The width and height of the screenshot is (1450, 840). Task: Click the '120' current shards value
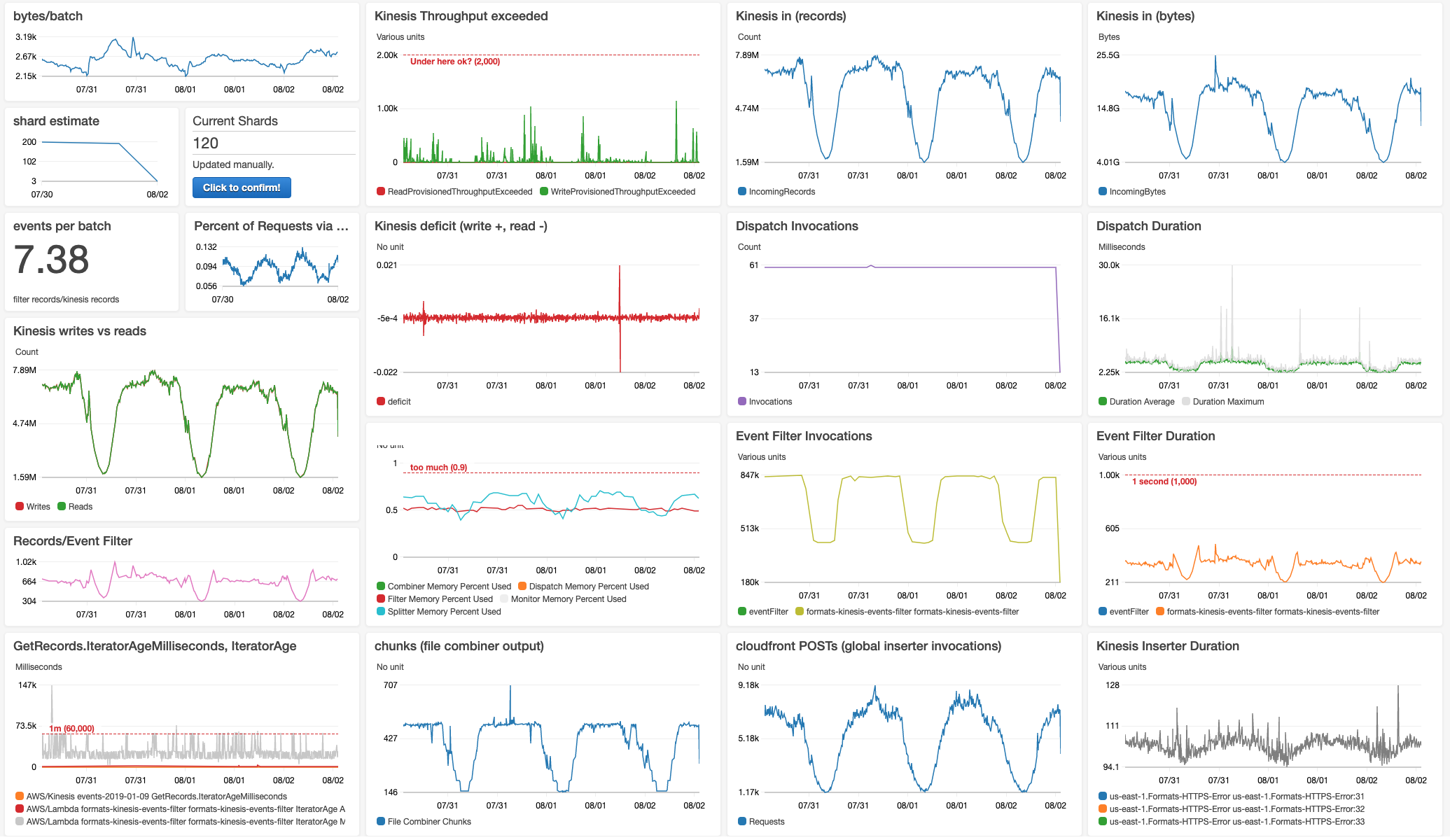coord(206,143)
